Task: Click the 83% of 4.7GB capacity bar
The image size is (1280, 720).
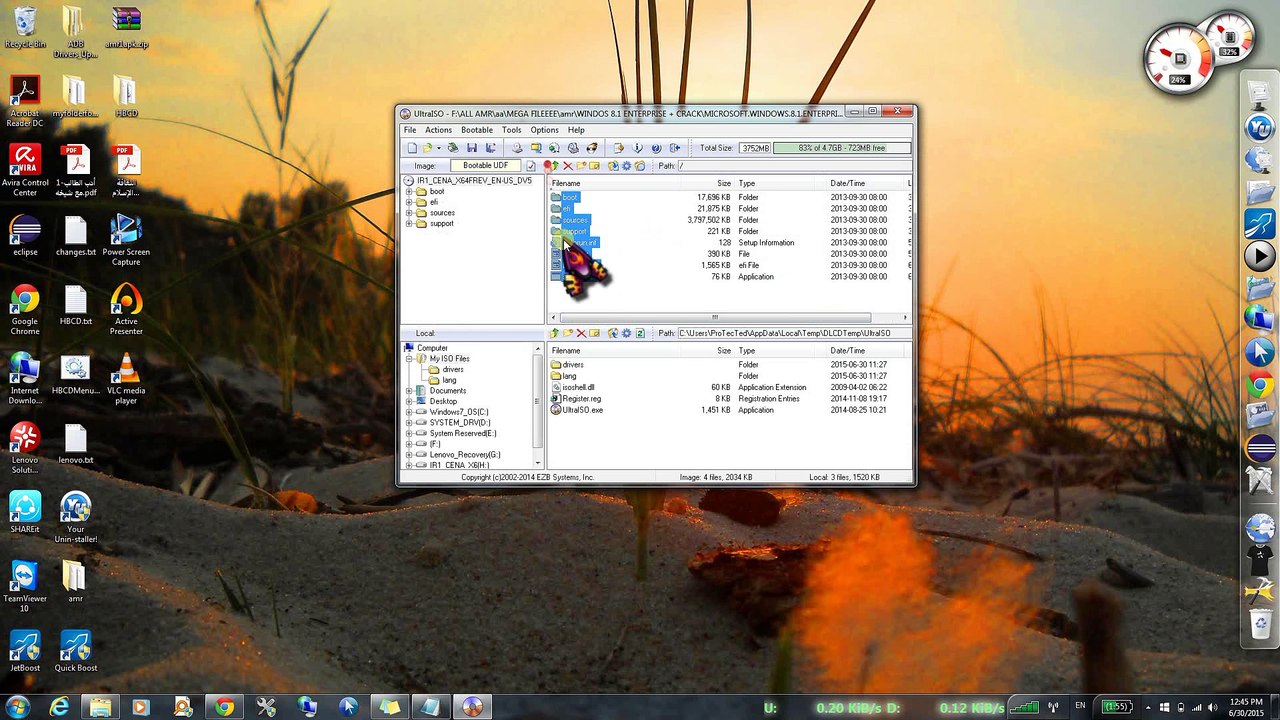Action: click(x=842, y=148)
